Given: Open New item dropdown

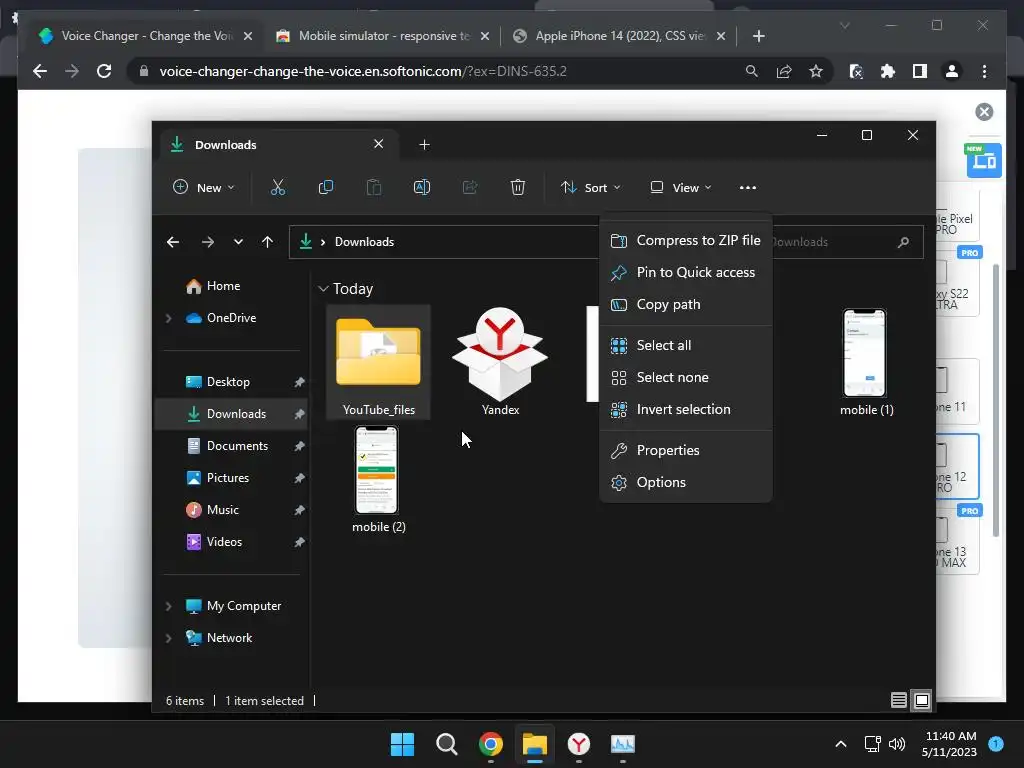Looking at the screenshot, I should click(x=203, y=187).
